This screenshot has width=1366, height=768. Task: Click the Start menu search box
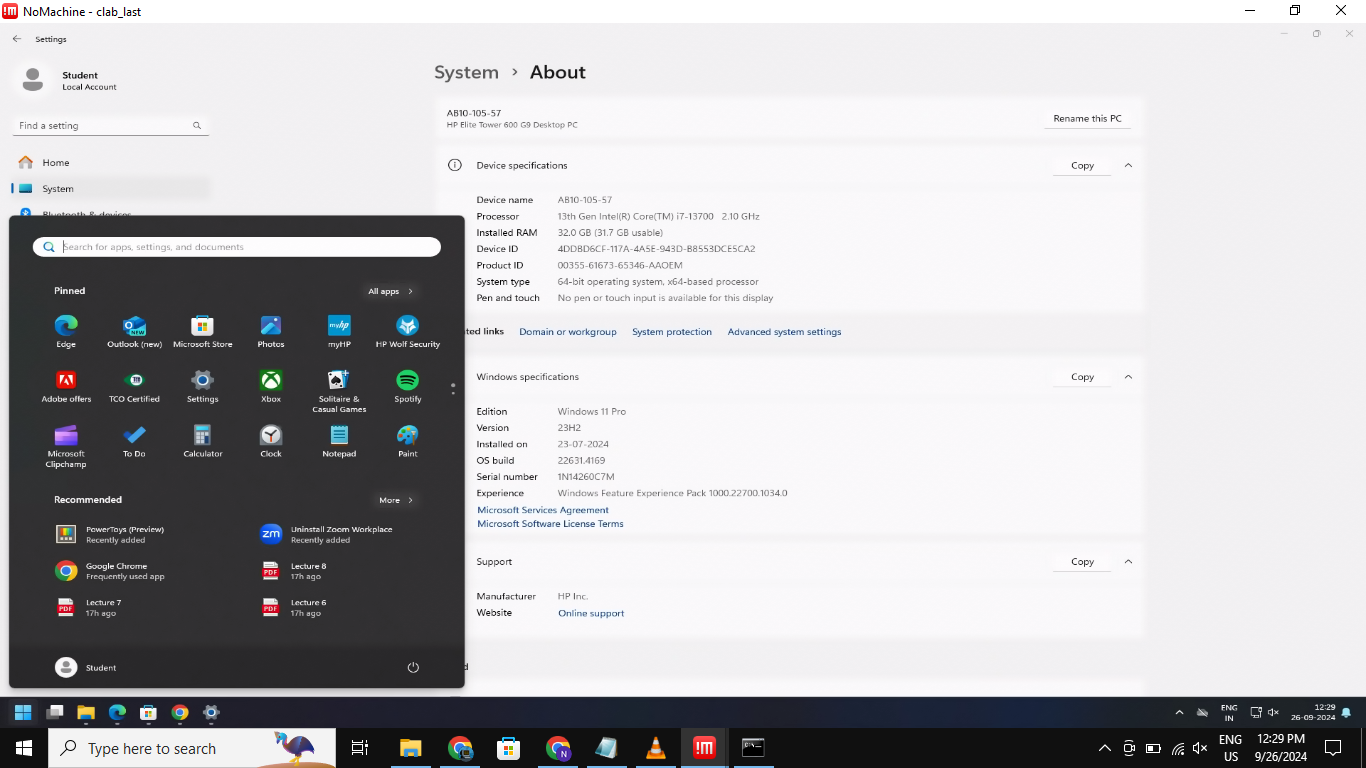click(237, 247)
